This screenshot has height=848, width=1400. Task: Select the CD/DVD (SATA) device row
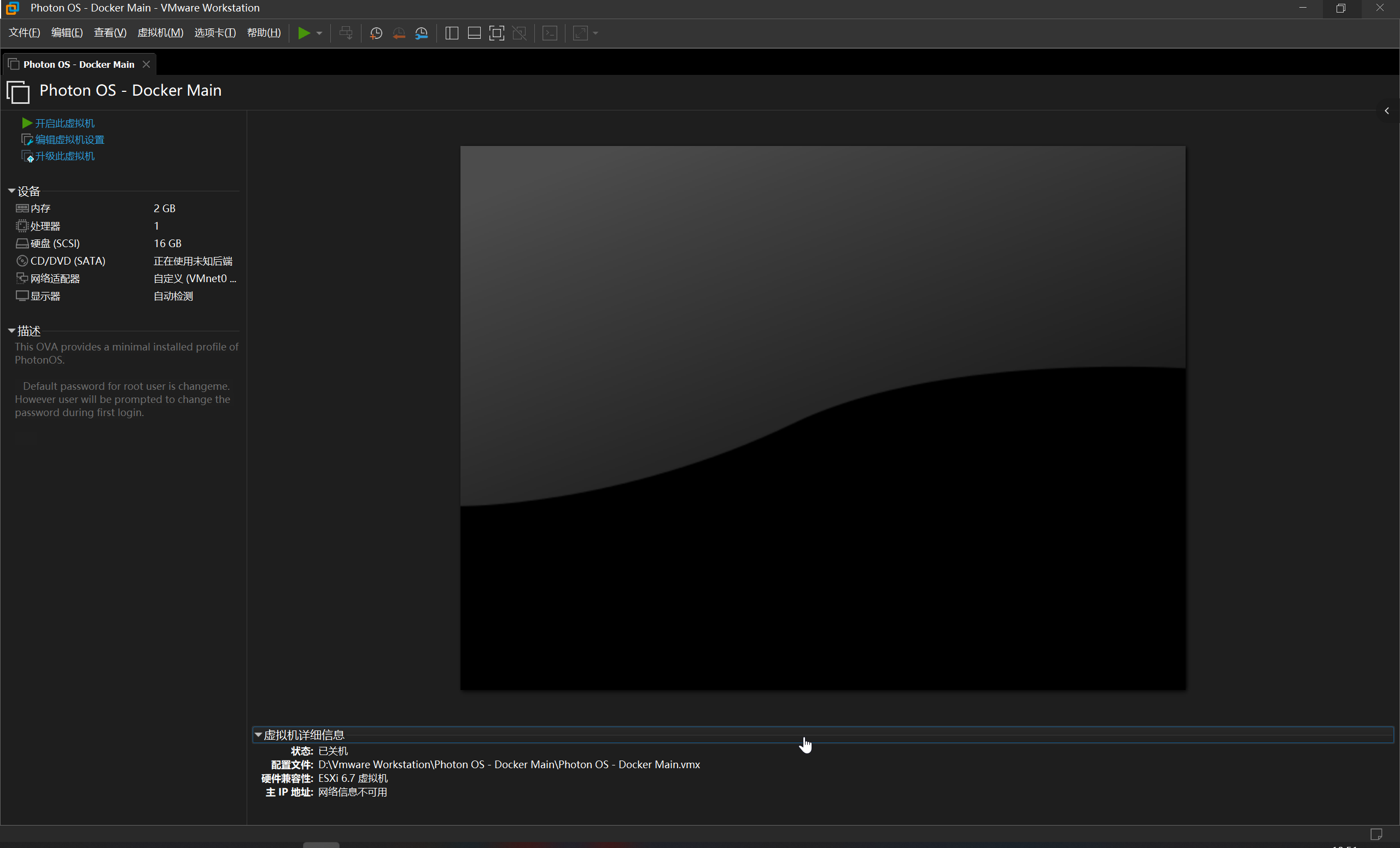click(126, 261)
